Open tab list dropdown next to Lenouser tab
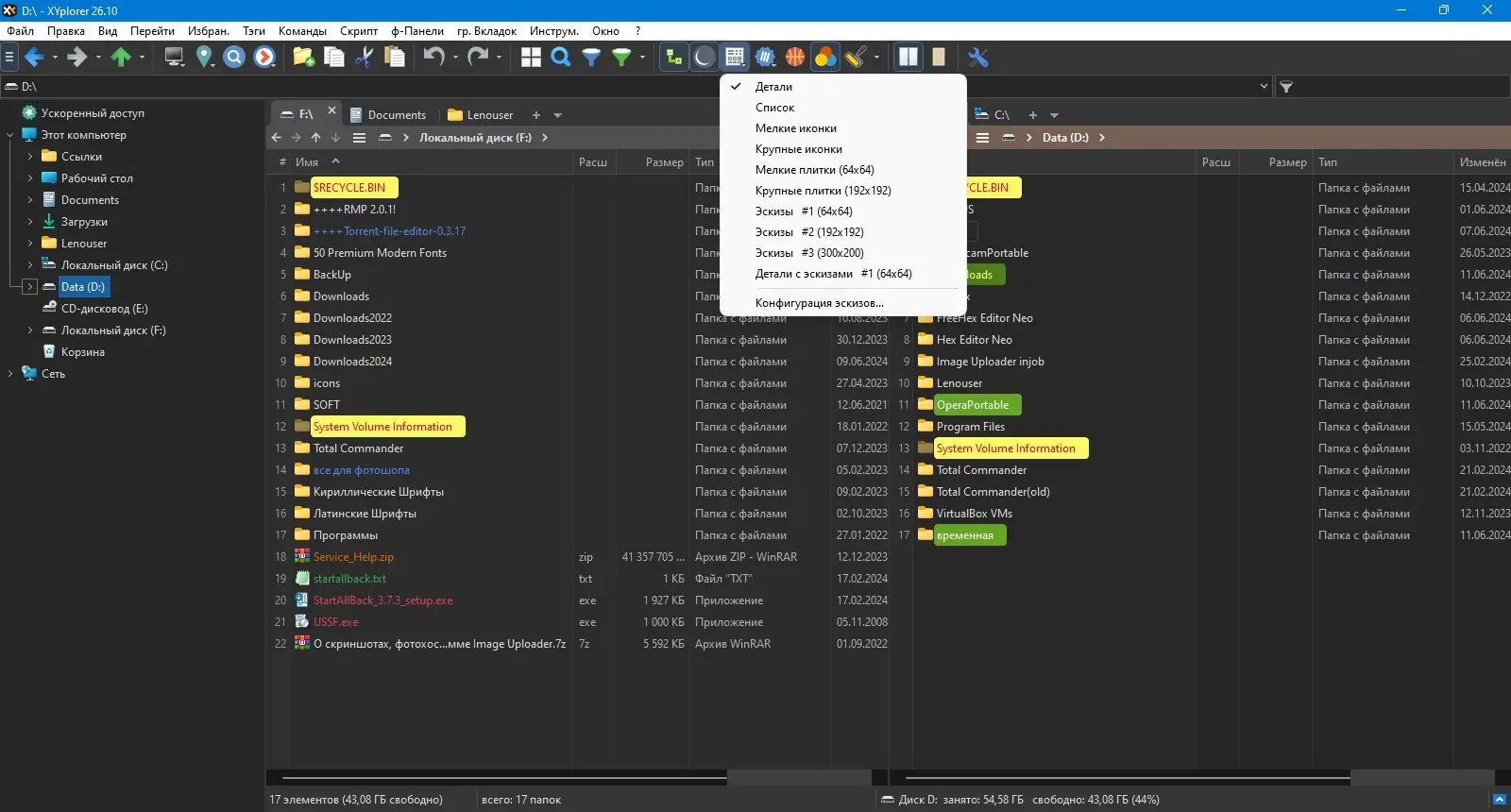This screenshot has width=1511, height=812. click(x=557, y=115)
